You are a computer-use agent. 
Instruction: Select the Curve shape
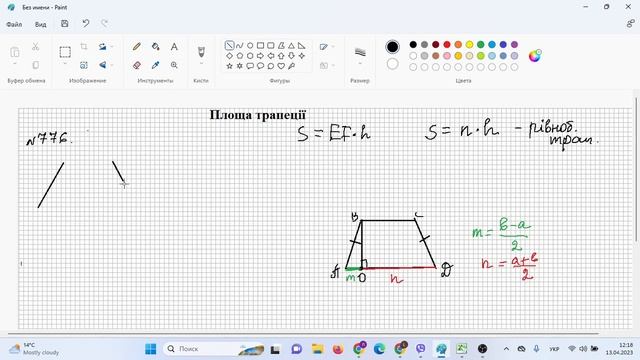click(x=240, y=45)
